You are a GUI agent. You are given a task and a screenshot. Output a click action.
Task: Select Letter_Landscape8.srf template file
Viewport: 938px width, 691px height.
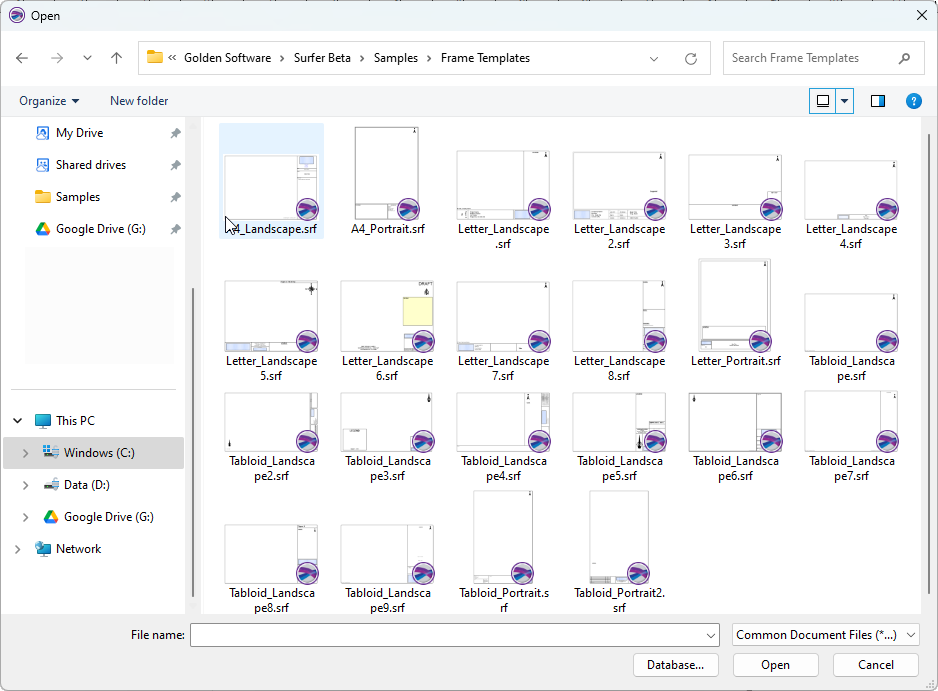pos(619,316)
